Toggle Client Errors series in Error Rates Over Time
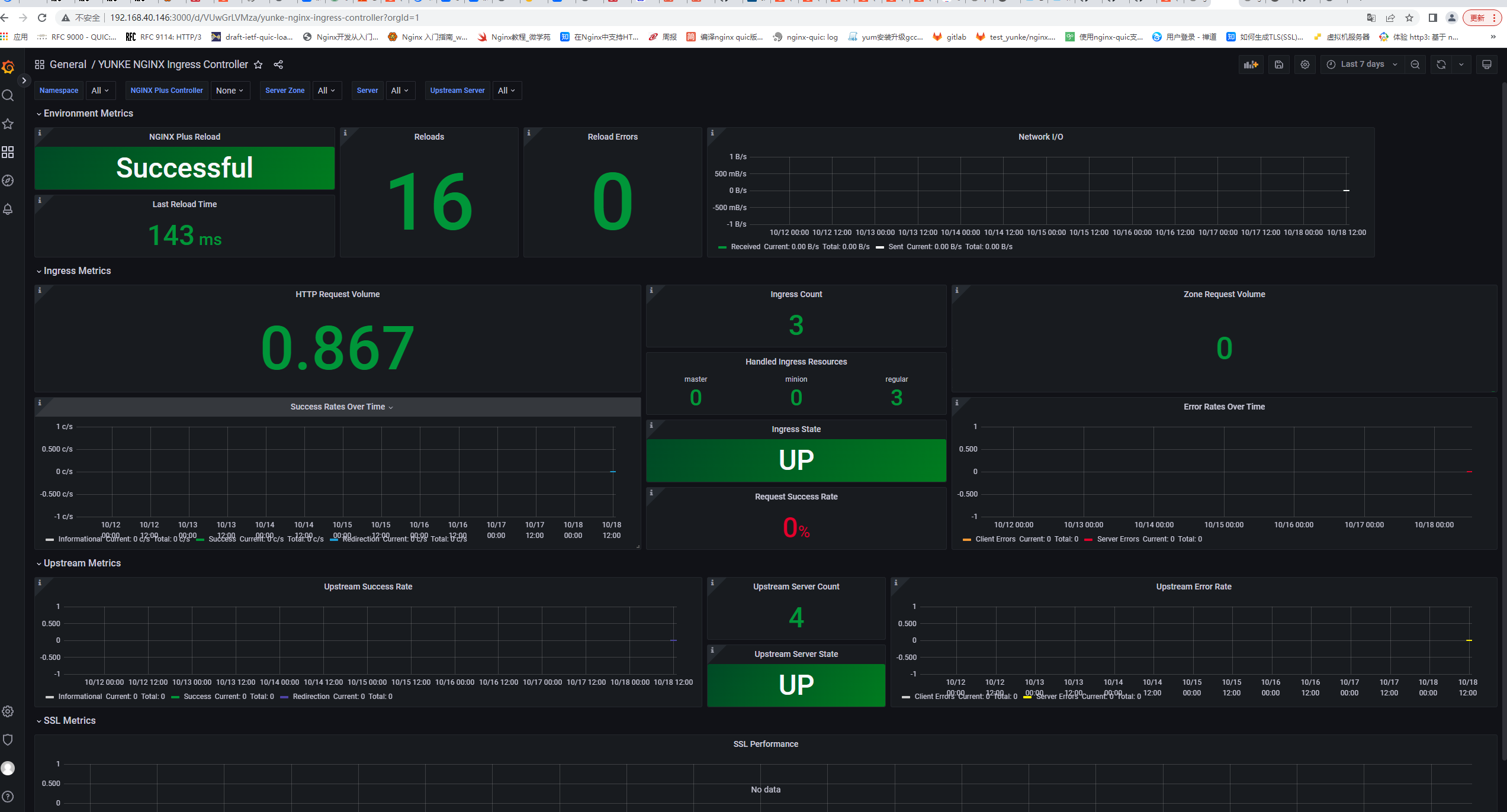The height and width of the screenshot is (812, 1507). tap(995, 539)
